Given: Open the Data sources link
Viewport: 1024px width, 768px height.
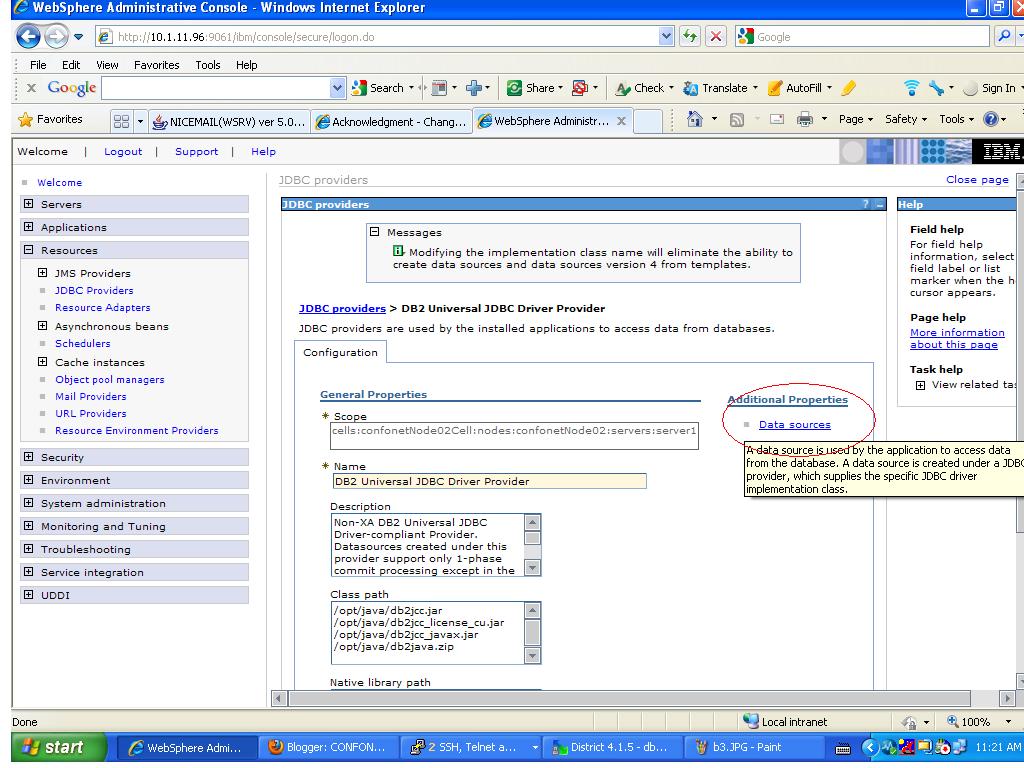Looking at the screenshot, I should point(795,424).
